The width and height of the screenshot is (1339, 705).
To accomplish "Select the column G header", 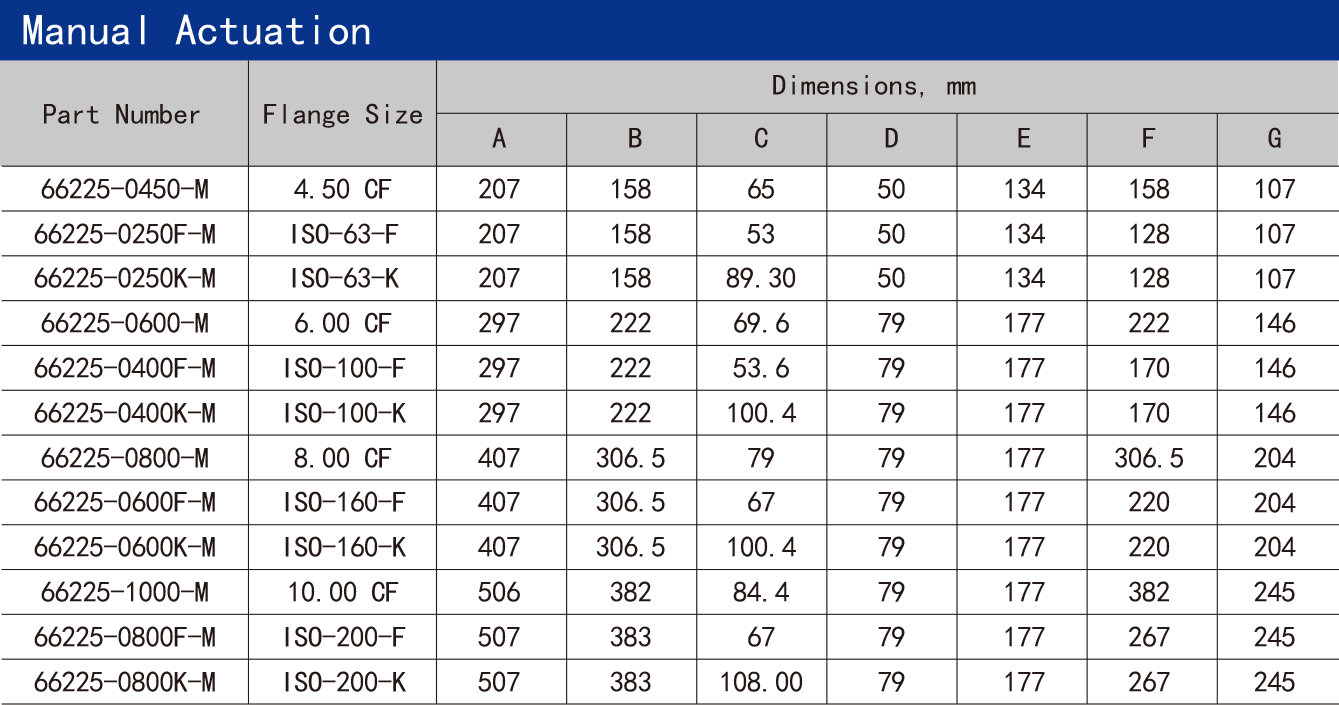I will pyautogui.click(x=1274, y=139).
